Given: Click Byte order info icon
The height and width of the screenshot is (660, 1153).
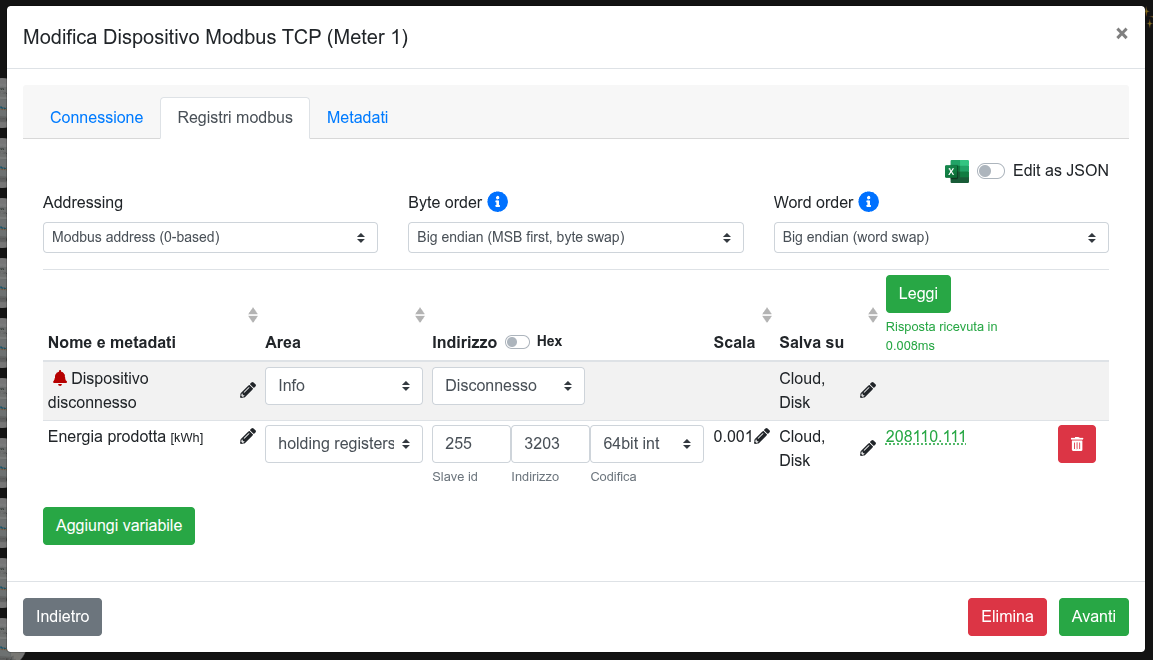Looking at the screenshot, I should click(497, 202).
